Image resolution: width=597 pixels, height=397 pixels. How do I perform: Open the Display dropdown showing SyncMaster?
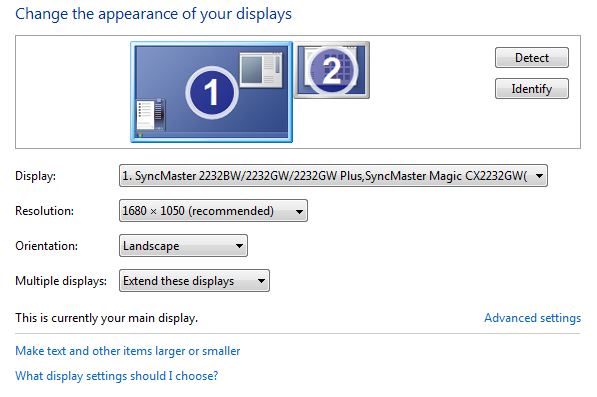333,175
